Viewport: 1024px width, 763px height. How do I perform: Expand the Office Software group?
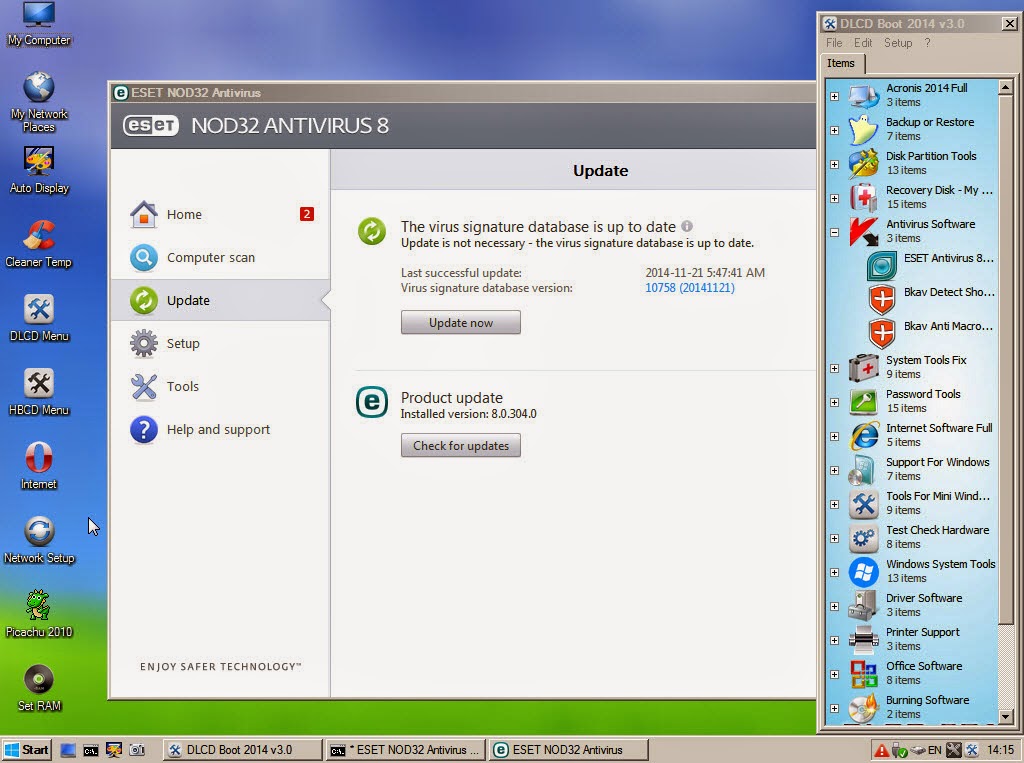(x=834, y=674)
